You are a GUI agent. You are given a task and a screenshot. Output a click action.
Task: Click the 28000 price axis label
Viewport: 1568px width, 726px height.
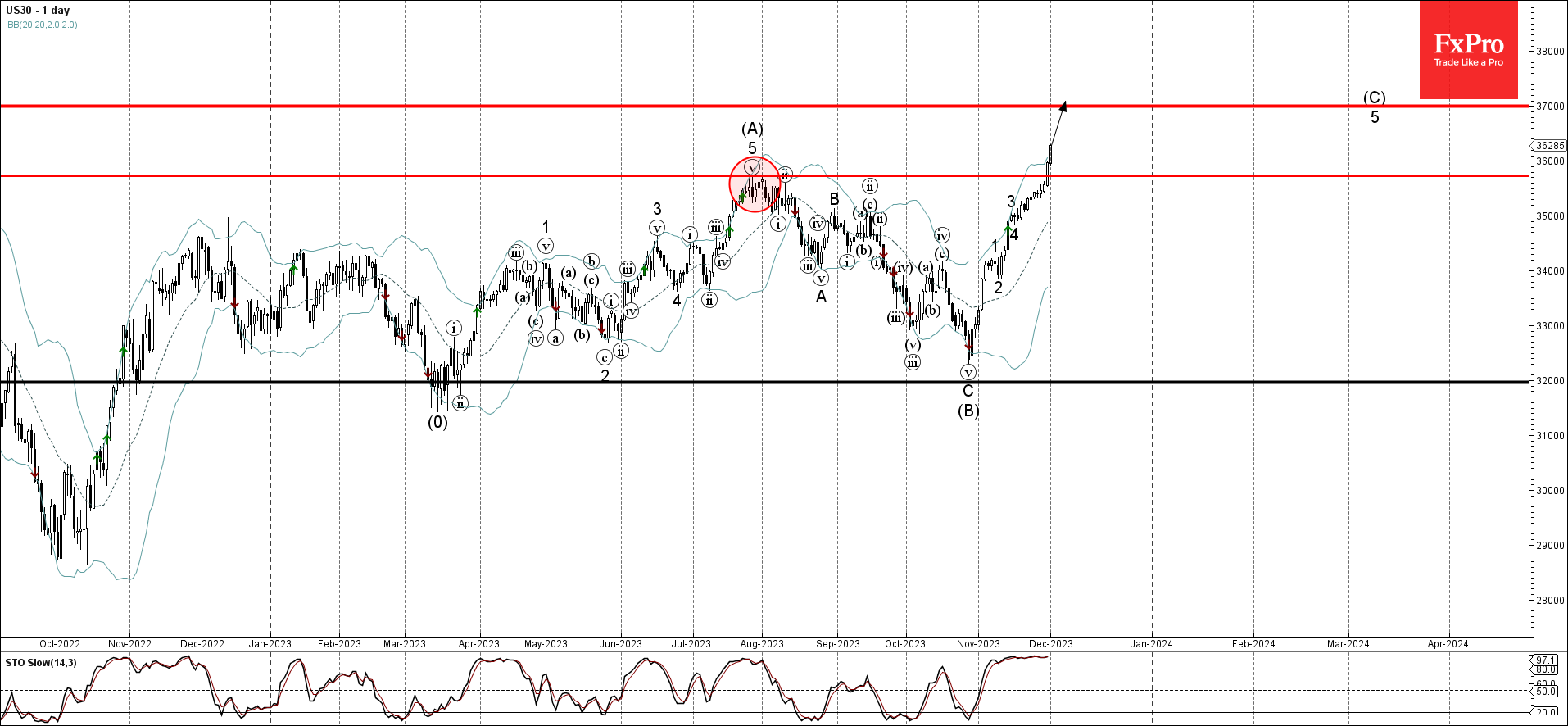pyautogui.click(x=1550, y=601)
